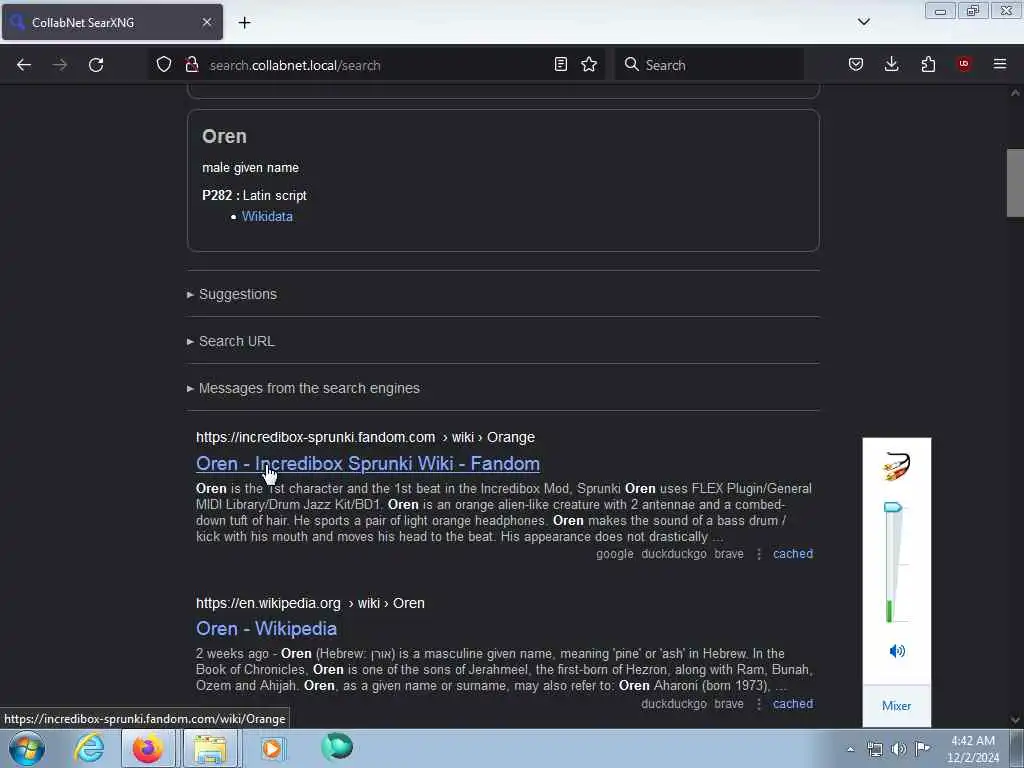The width and height of the screenshot is (1024, 768).
Task: Click scrollbar down arrow
Action: point(1015,720)
